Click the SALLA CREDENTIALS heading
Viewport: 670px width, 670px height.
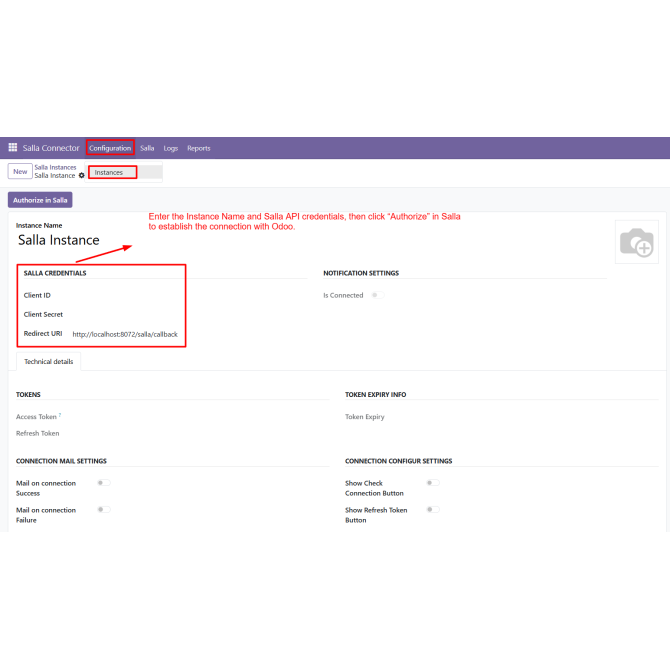pyautogui.click(x=55, y=273)
